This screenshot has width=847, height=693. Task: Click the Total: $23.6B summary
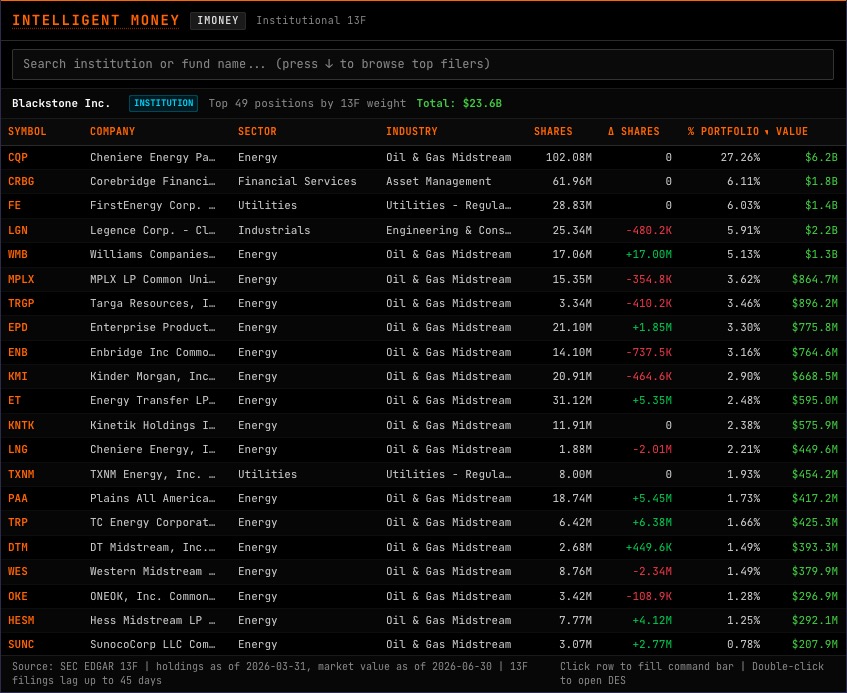[459, 103]
